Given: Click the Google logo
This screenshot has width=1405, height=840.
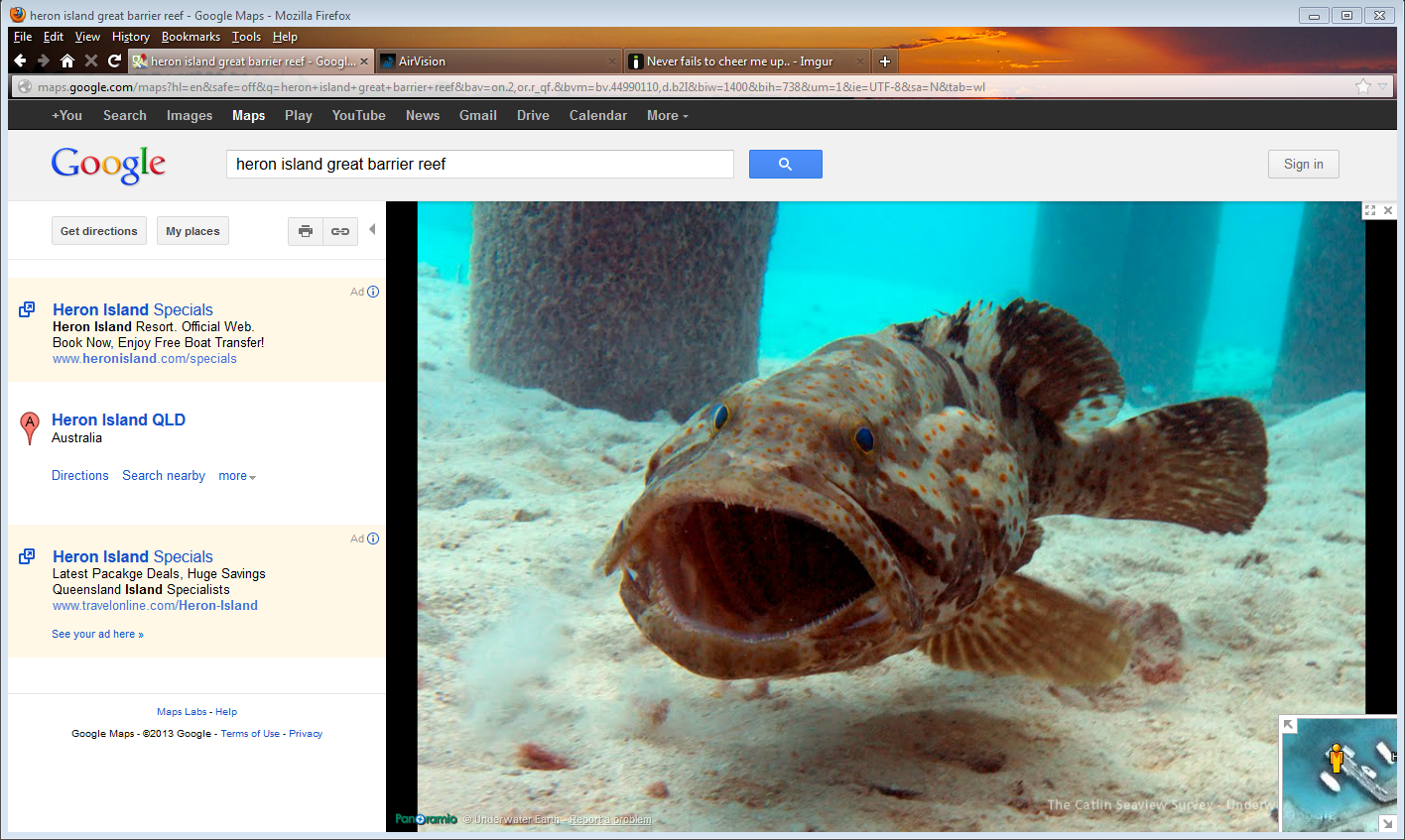Looking at the screenshot, I should click(108, 166).
